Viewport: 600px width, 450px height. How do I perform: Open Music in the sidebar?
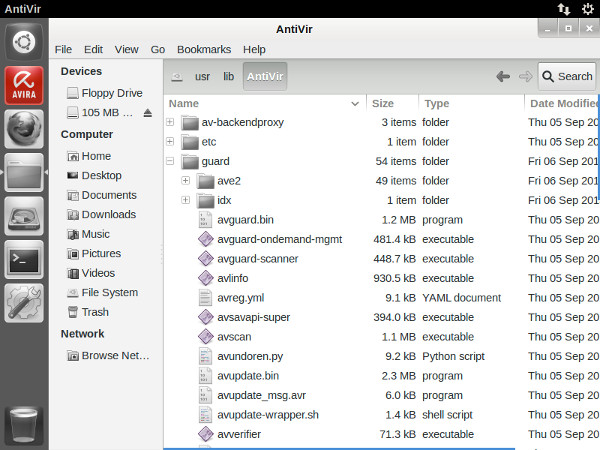88,234
